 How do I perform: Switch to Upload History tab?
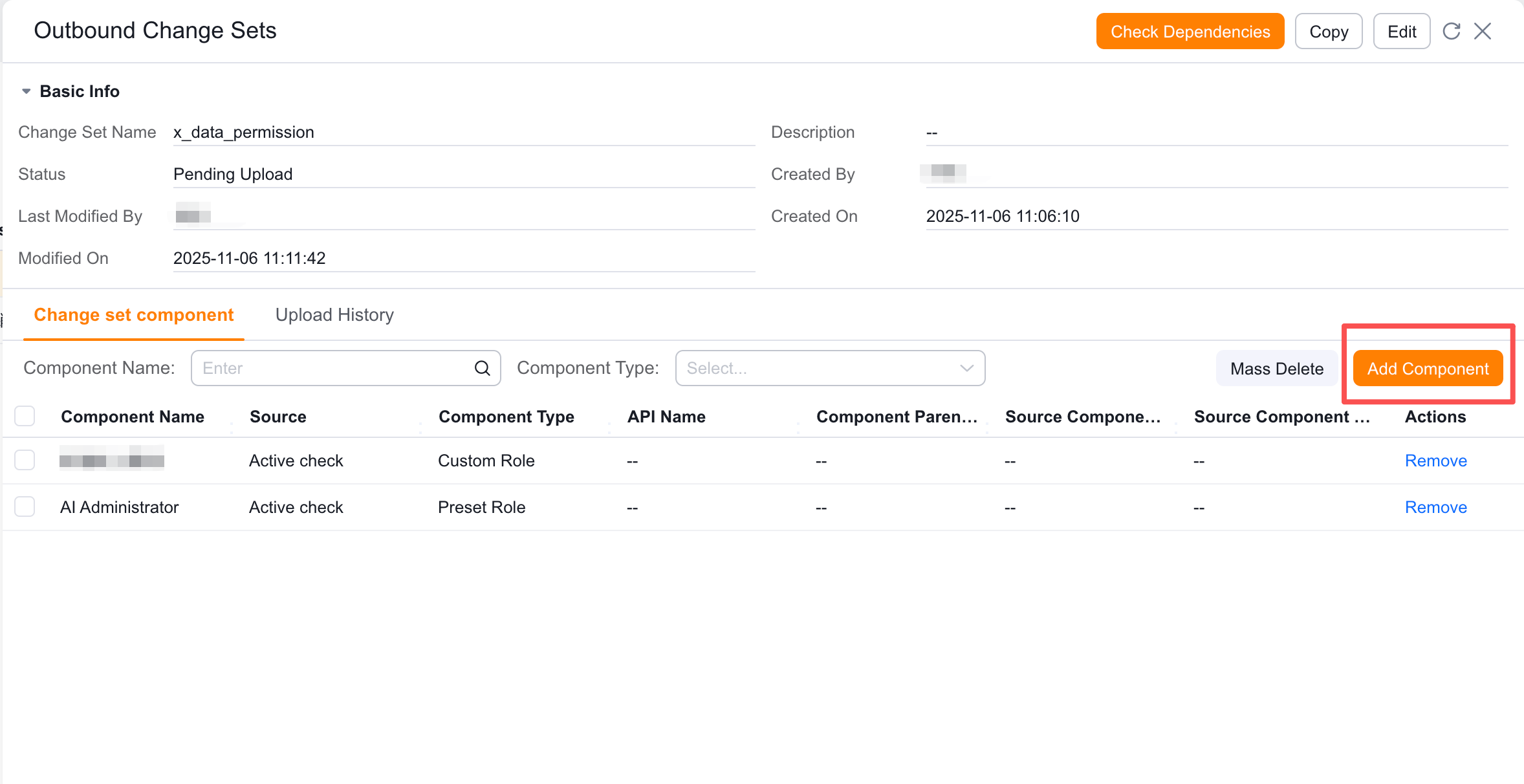[x=334, y=314]
